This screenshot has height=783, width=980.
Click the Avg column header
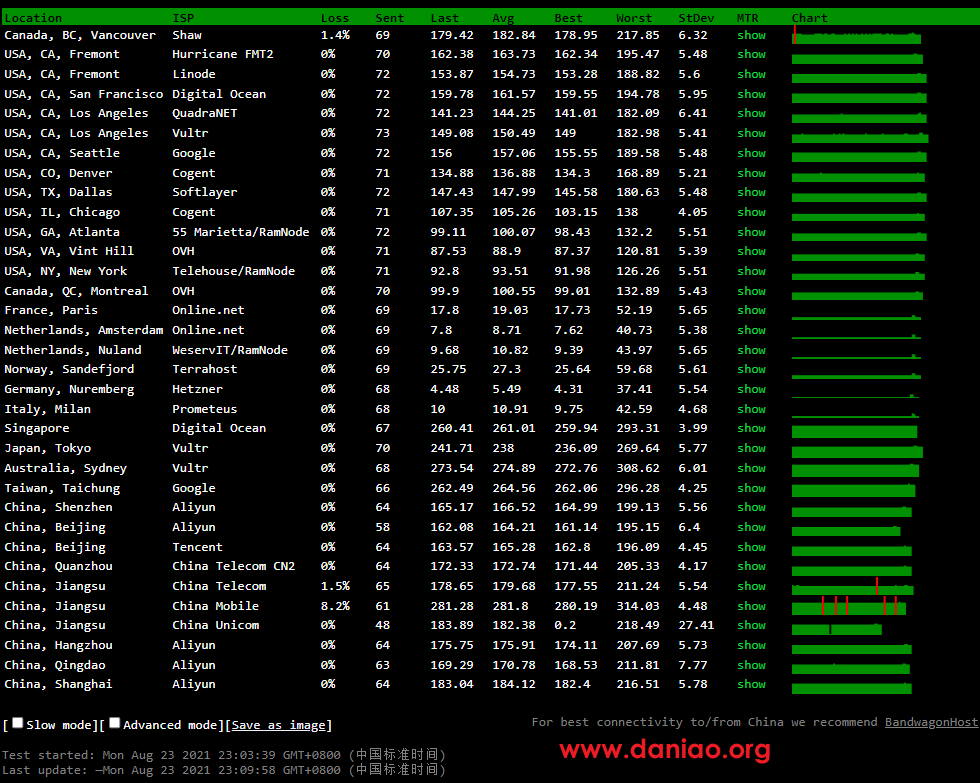click(503, 18)
